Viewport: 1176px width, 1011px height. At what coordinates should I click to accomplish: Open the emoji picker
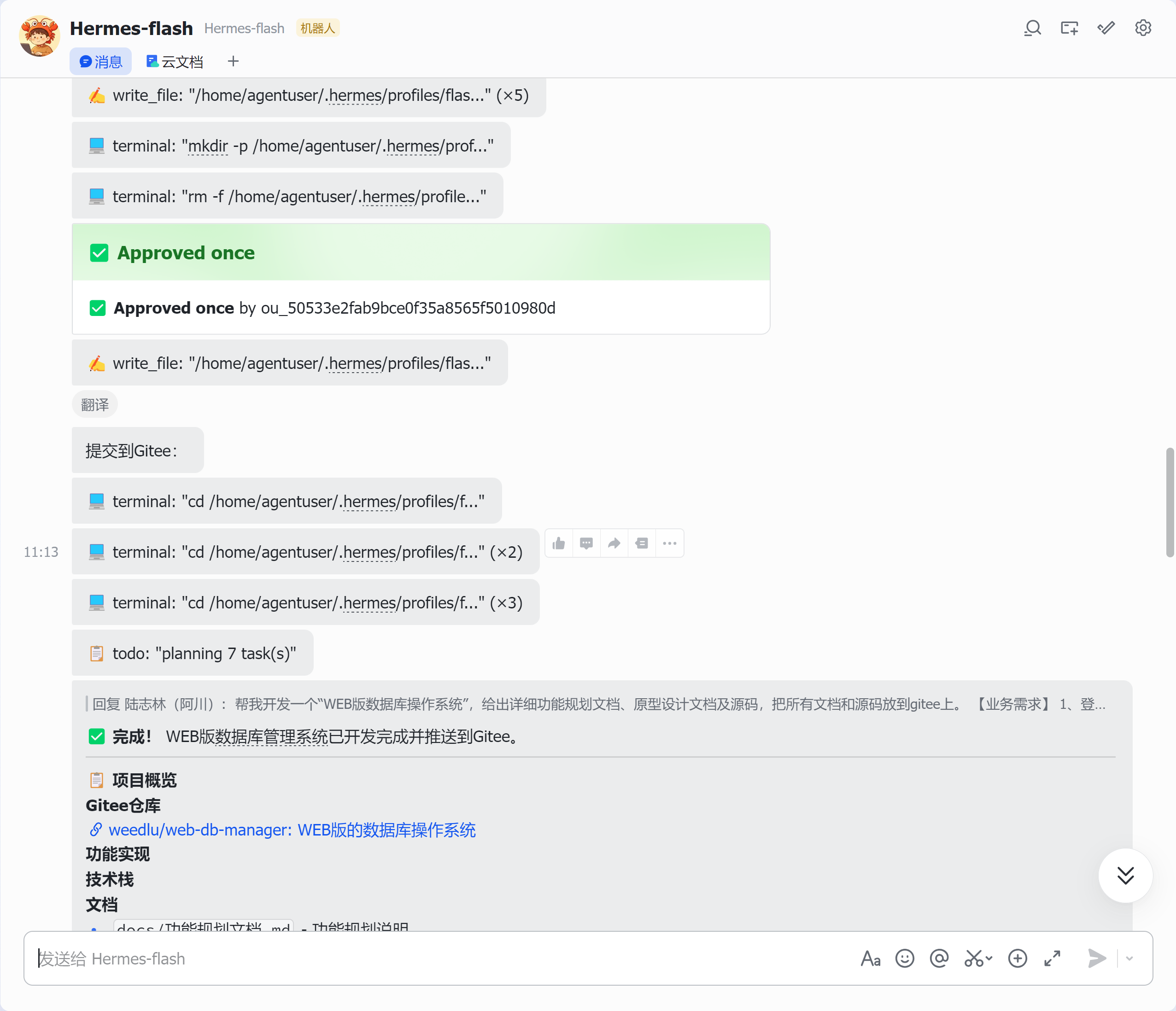(x=905, y=958)
